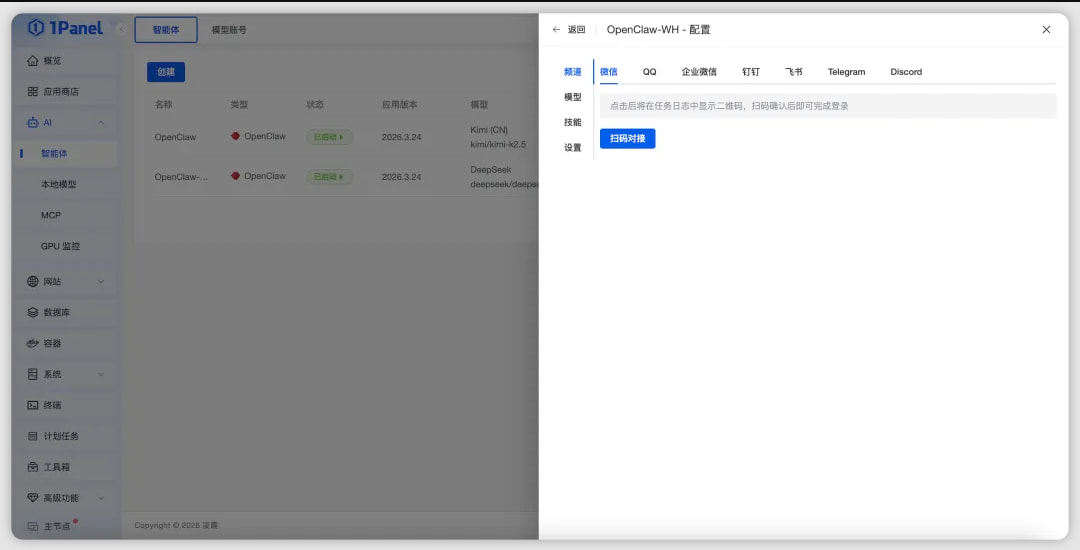Screen dimensions: 1080x550
Task: Select the Discord channel tab
Action: point(906,72)
